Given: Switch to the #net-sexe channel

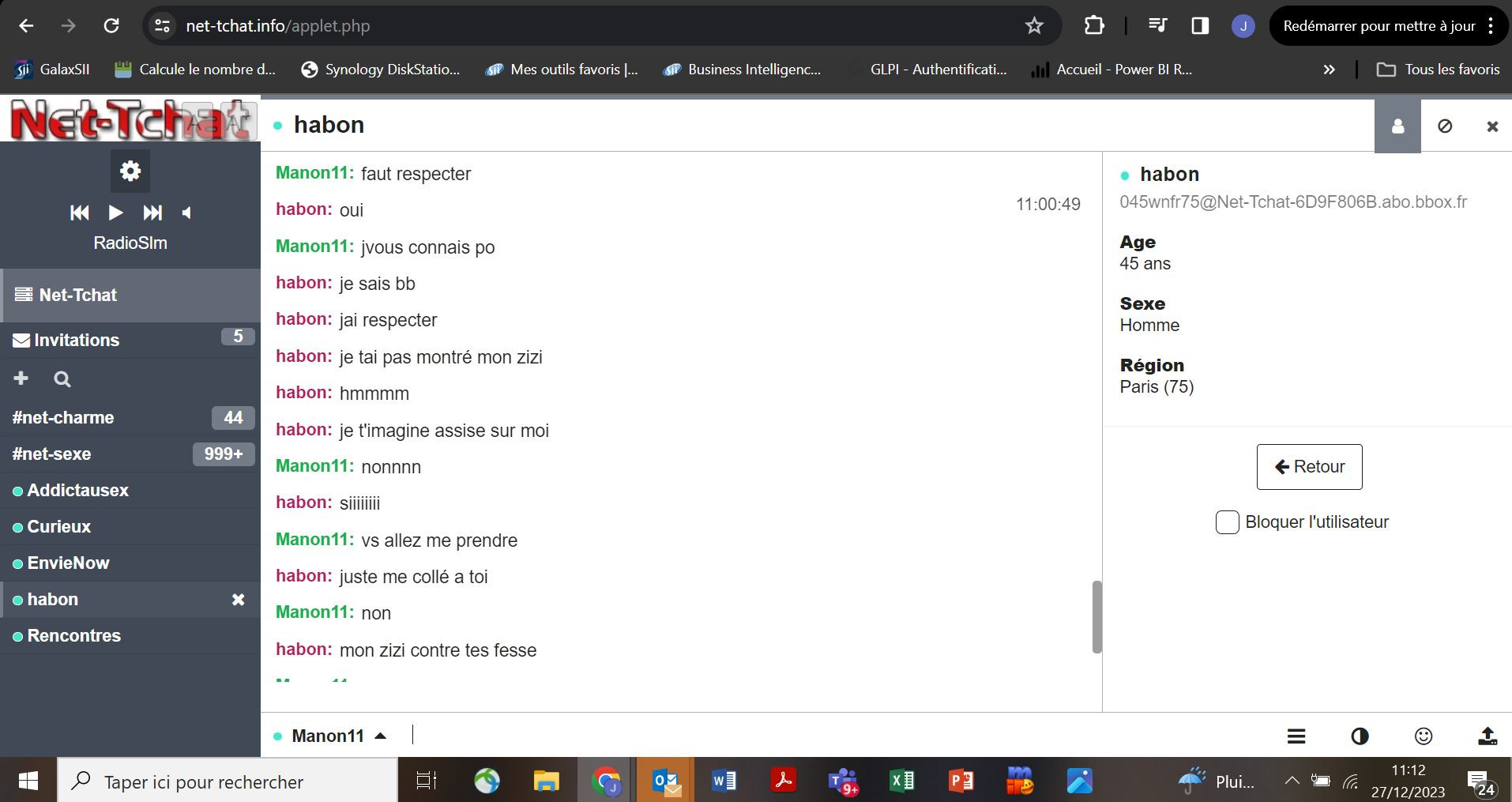Looking at the screenshot, I should pos(130,454).
